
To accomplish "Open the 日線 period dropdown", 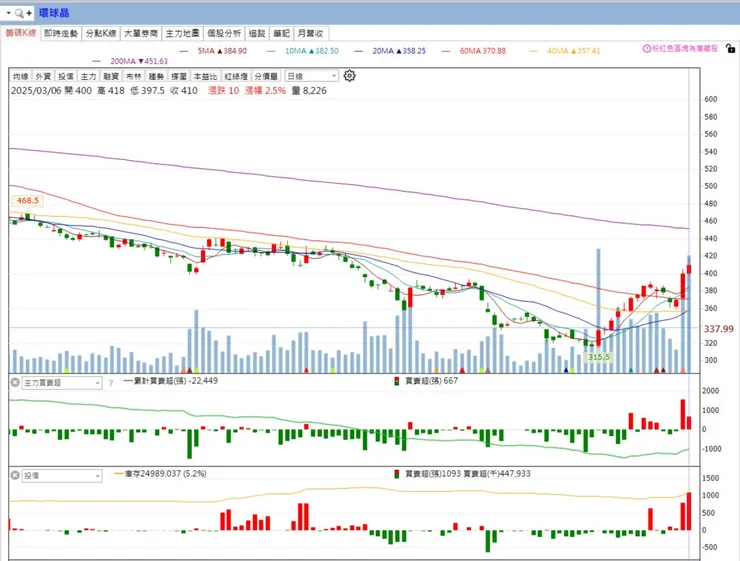I will [311, 76].
